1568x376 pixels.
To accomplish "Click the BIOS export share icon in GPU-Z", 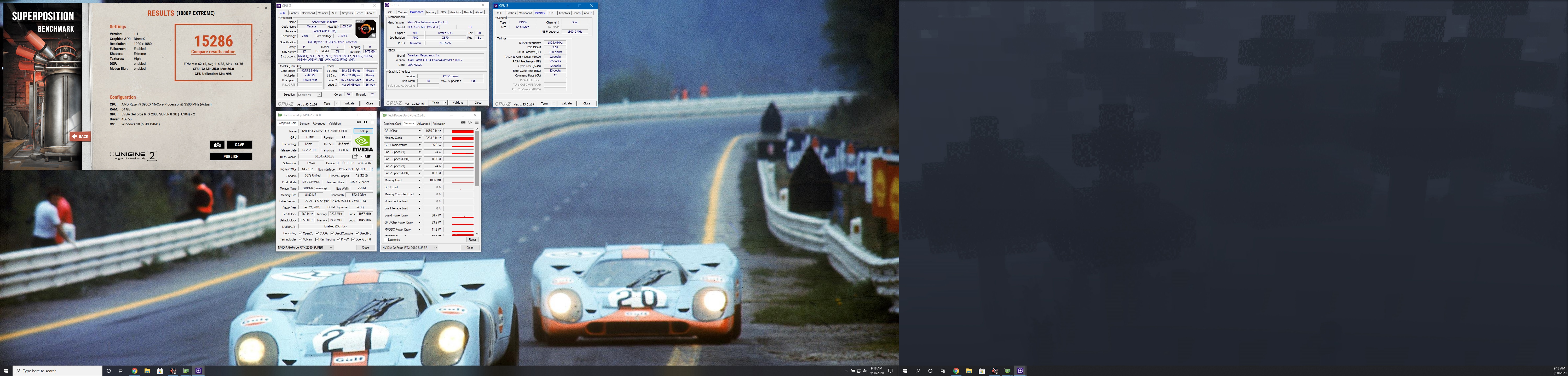I will [x=355, y=156].
